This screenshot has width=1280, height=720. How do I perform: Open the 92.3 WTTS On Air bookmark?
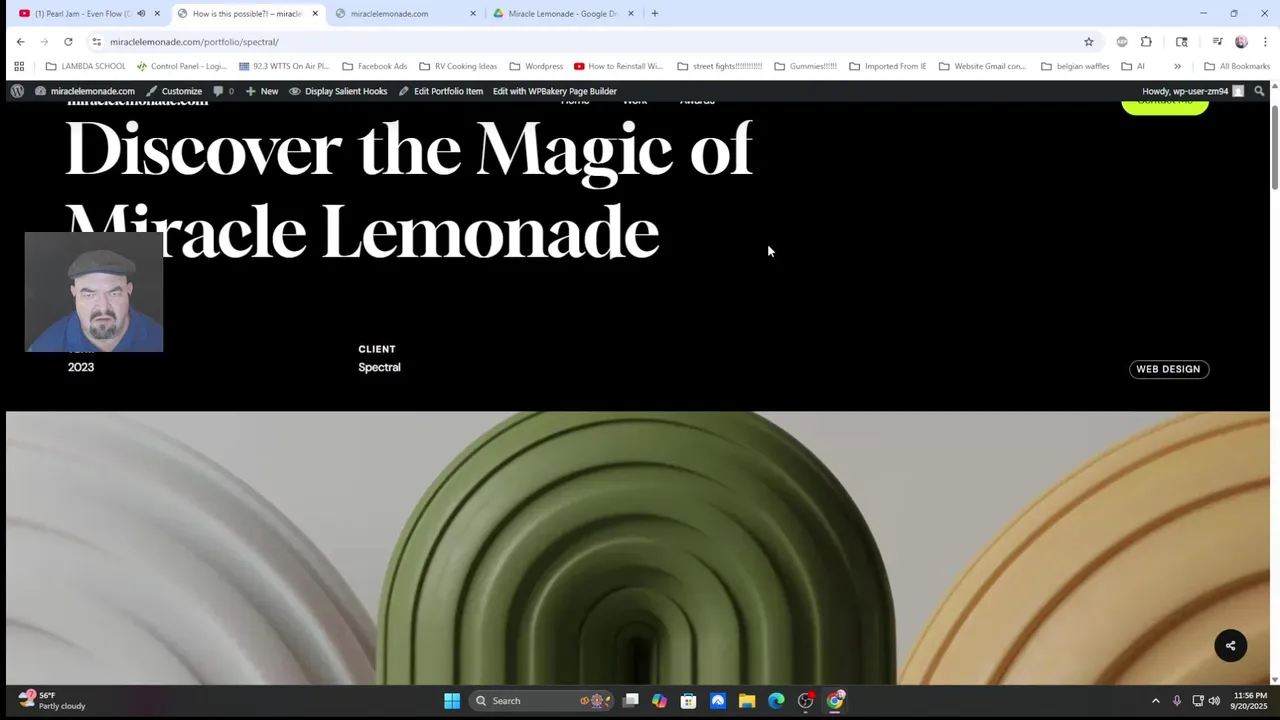coord(284,66)
